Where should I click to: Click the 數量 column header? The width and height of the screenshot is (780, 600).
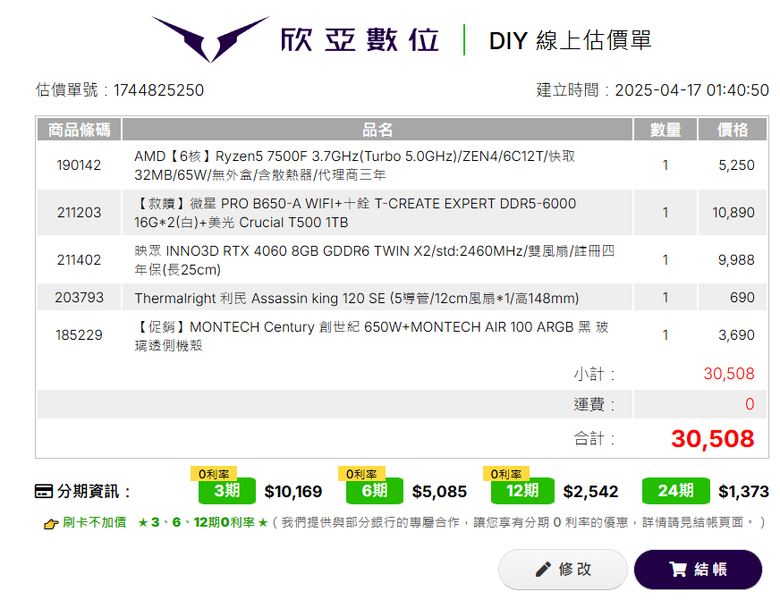[x=665, y=130]
